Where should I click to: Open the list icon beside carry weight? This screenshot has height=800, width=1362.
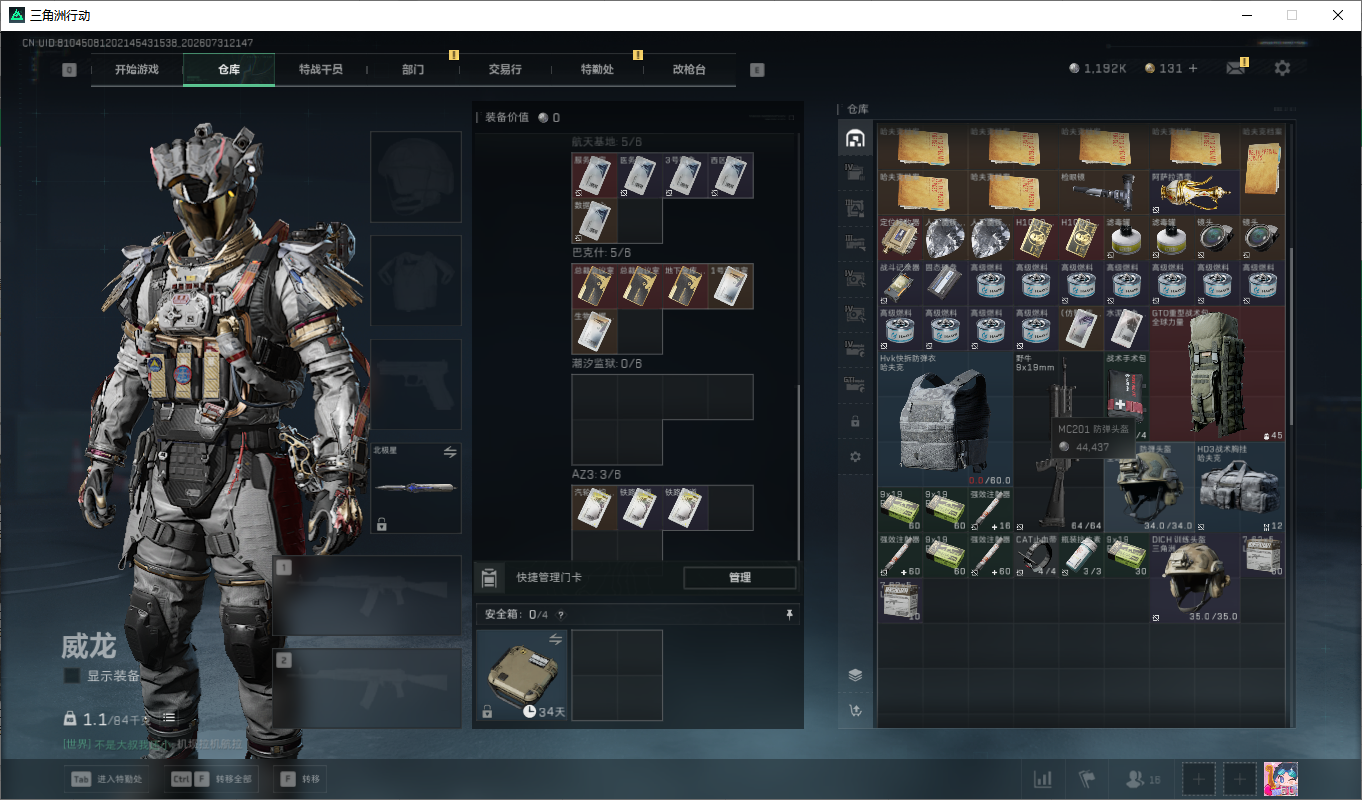pos(169,718)
